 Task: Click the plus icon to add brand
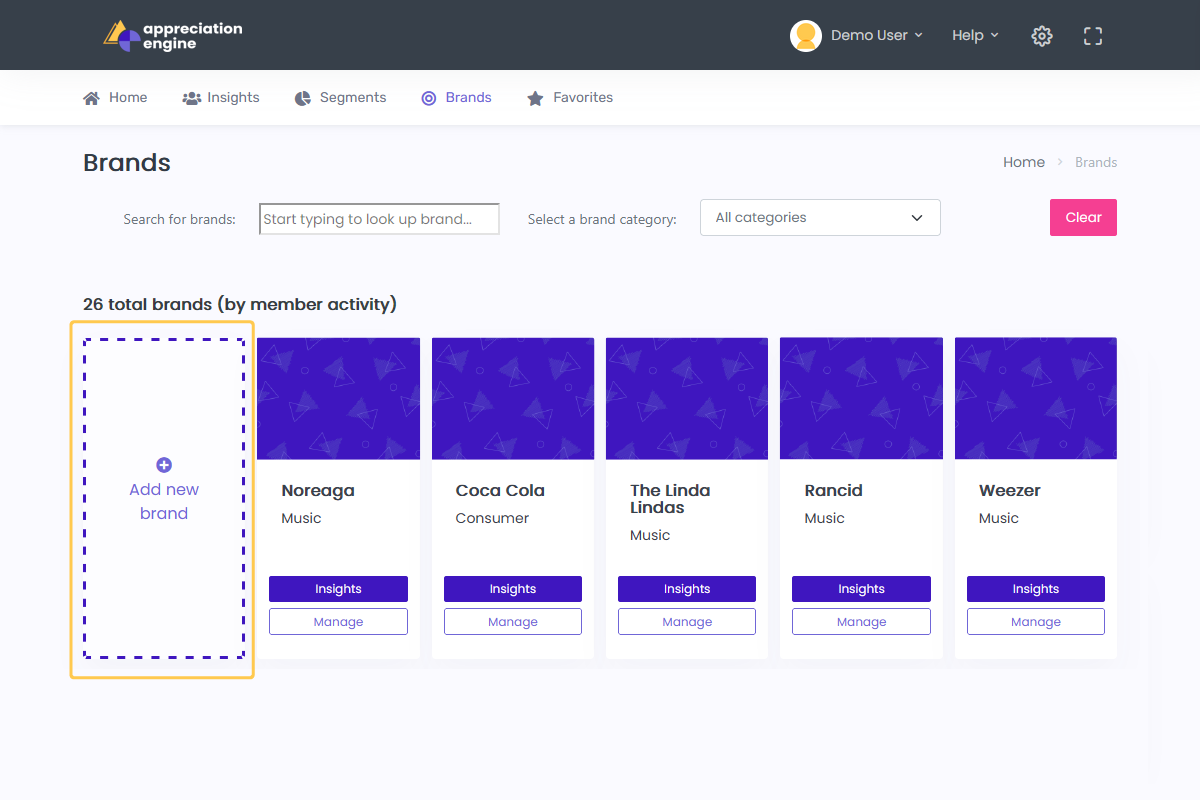point(164,465)
